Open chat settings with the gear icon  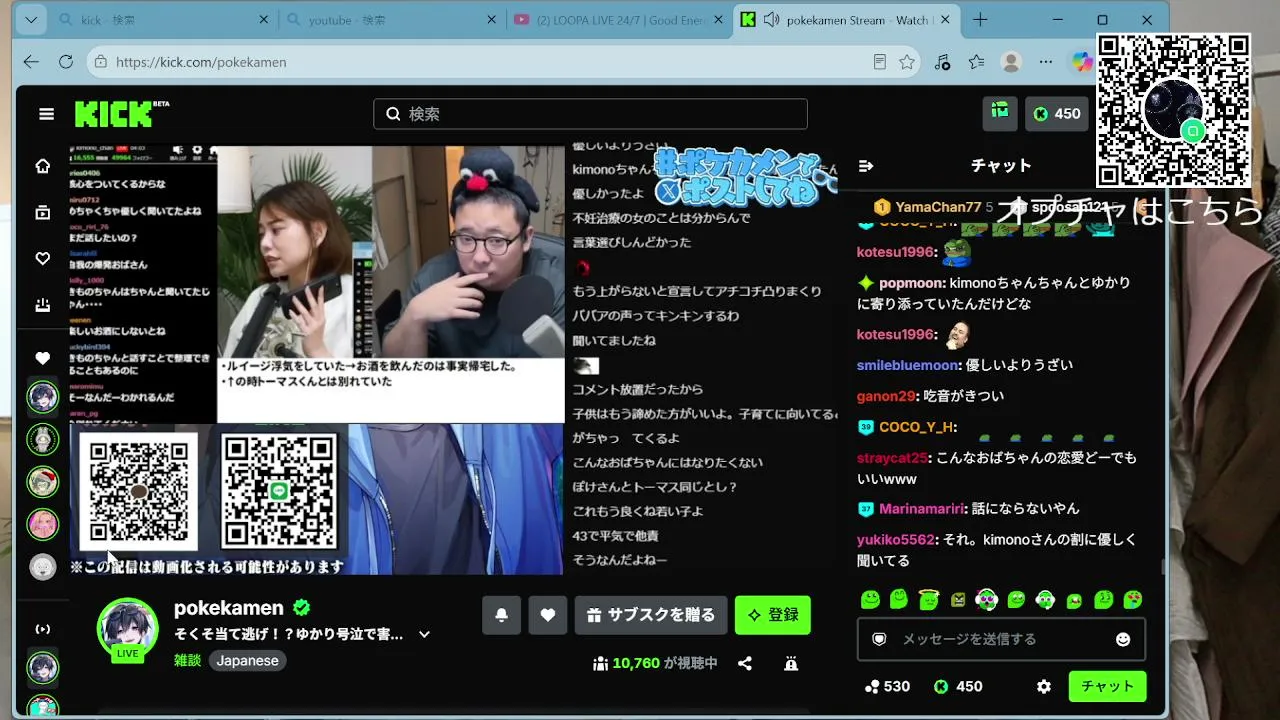click(1044, 686)
